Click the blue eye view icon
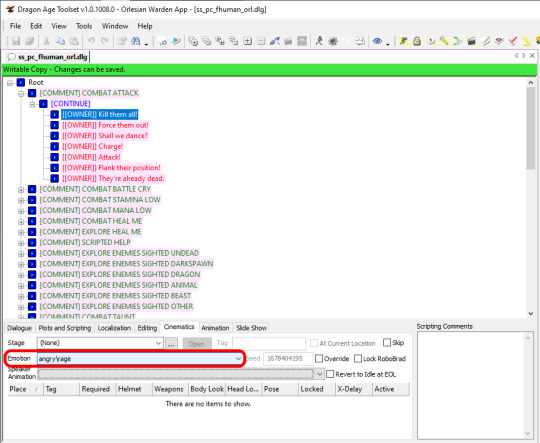 coord(377,41)
